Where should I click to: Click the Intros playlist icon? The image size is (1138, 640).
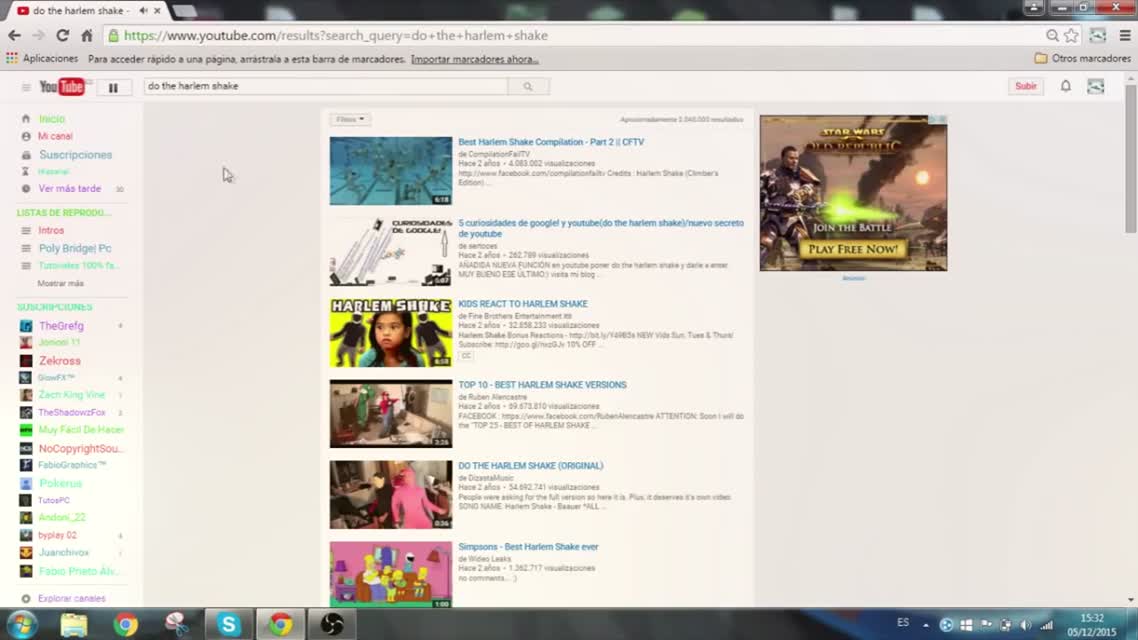coord(26,231)
